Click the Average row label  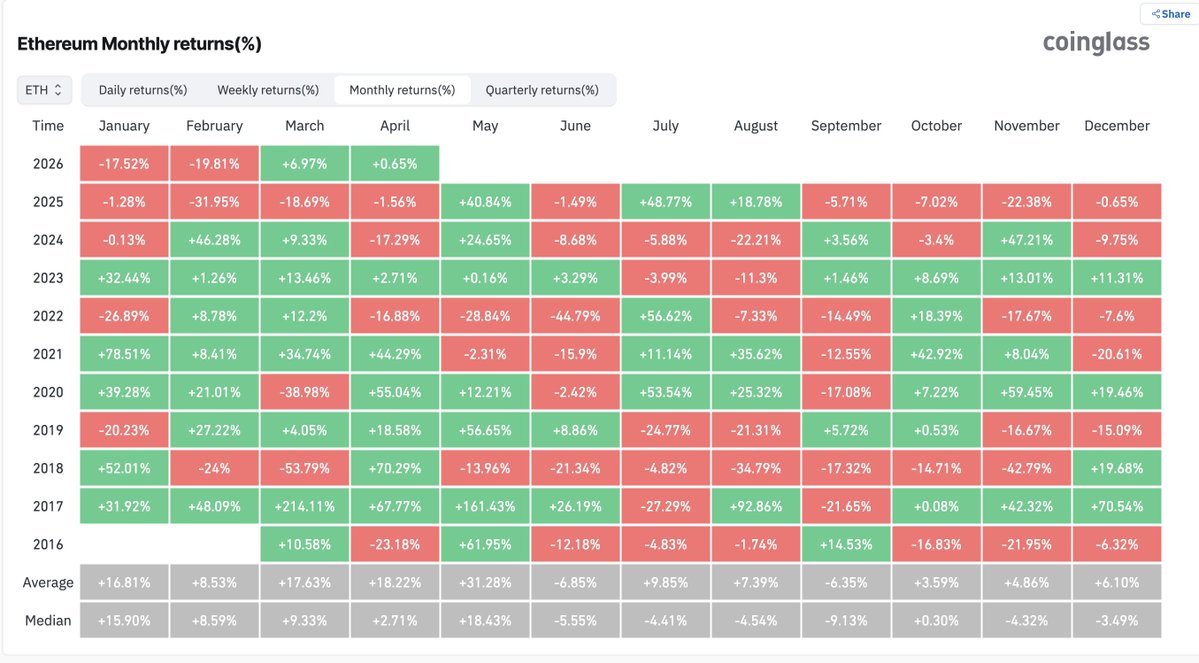tap(47, 582)
